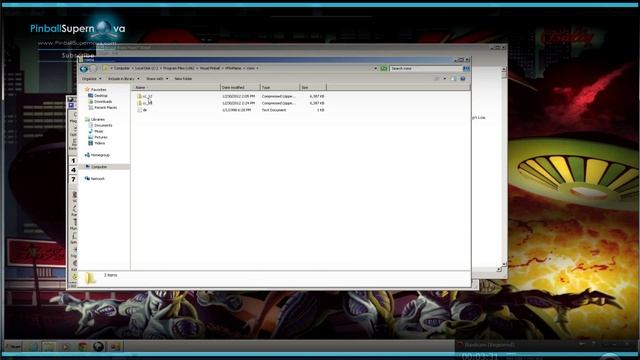Open Network in navigation pane
The image size is (640, 360).
click(95, 179)
